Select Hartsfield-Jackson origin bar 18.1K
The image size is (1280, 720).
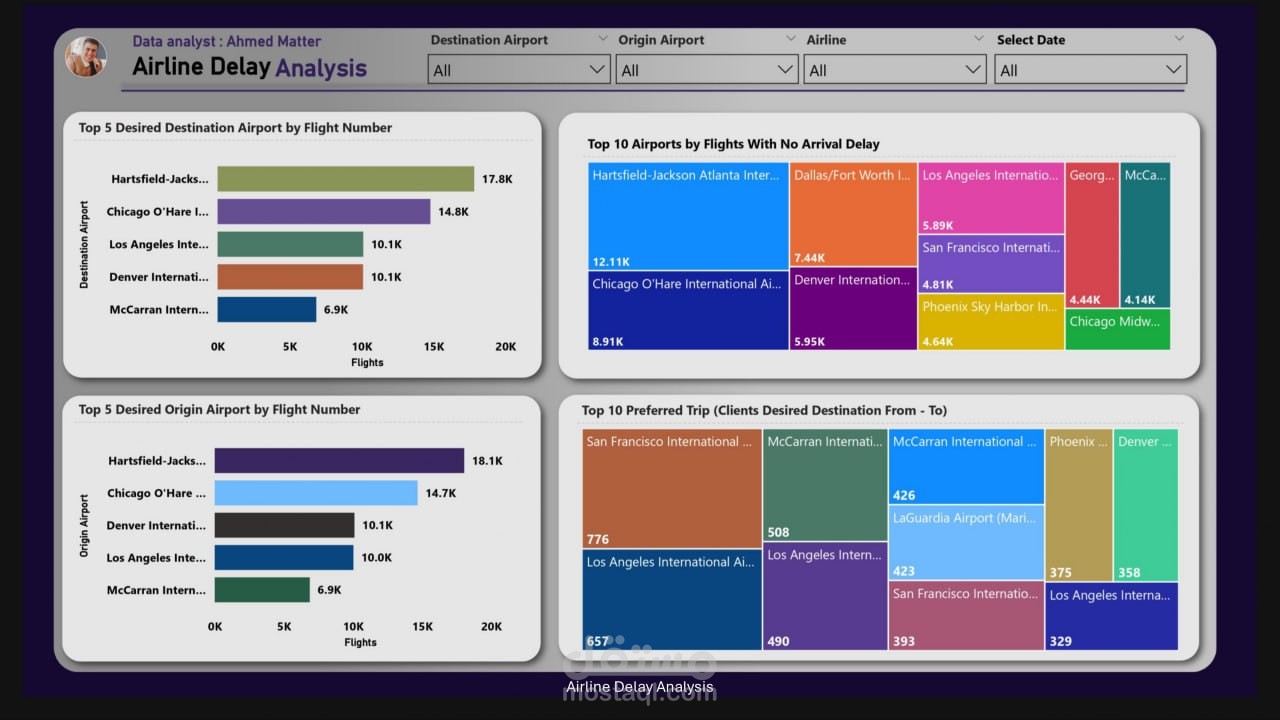click(339, 460)
